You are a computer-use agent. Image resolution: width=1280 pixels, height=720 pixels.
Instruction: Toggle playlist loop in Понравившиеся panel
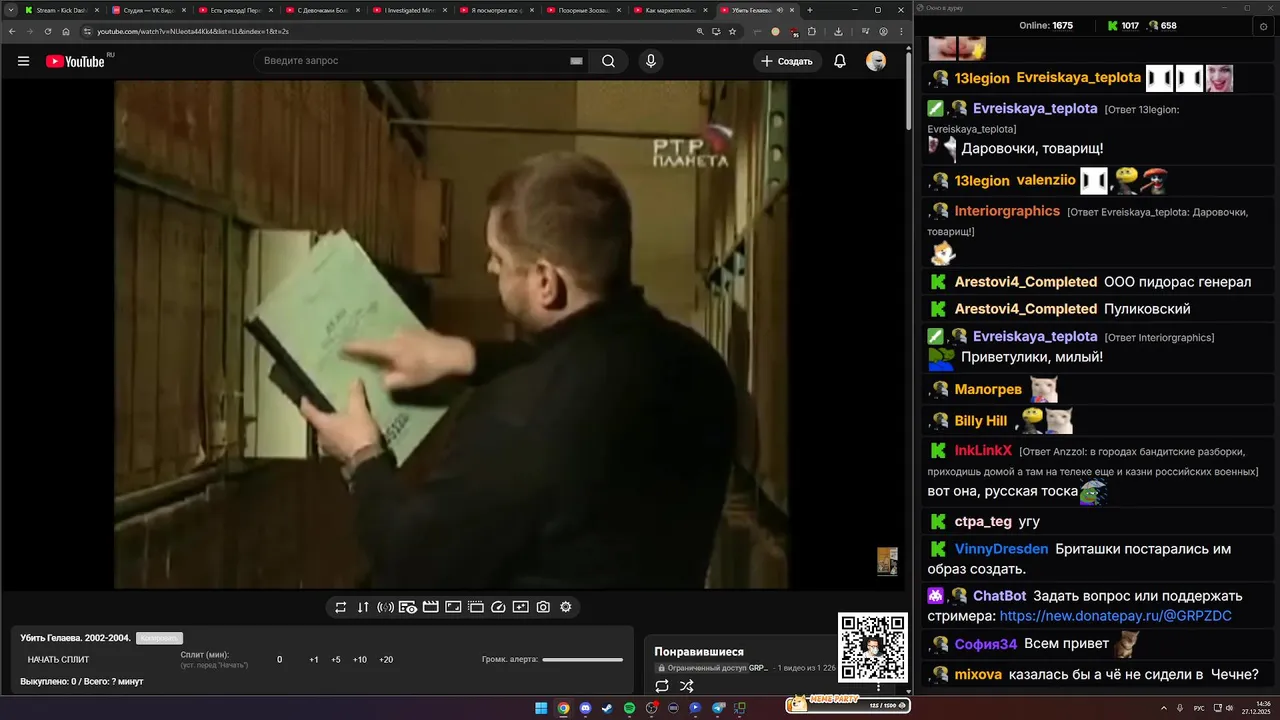click(x=662, y=686)
